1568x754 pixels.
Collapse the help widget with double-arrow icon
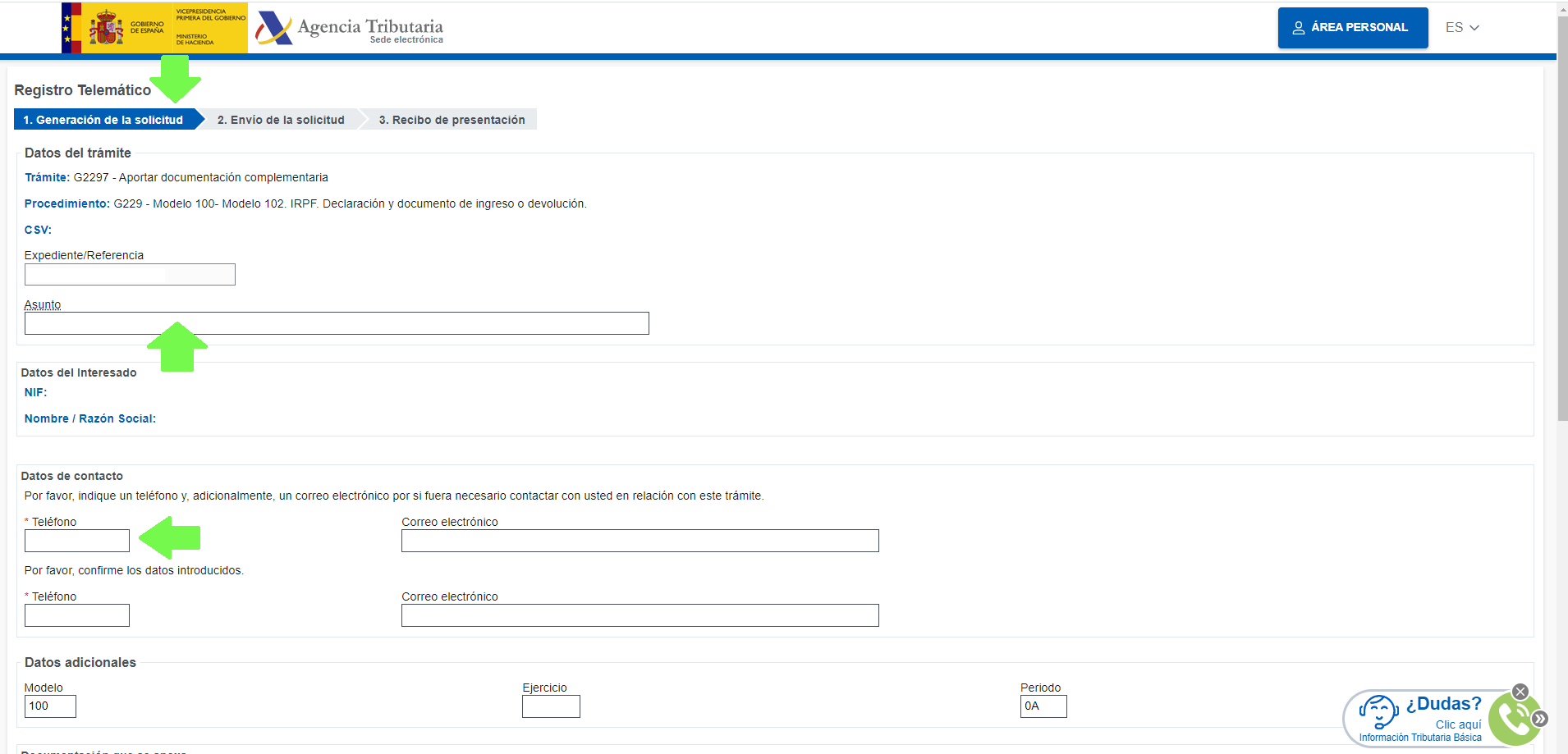(x=1540, y=719)
